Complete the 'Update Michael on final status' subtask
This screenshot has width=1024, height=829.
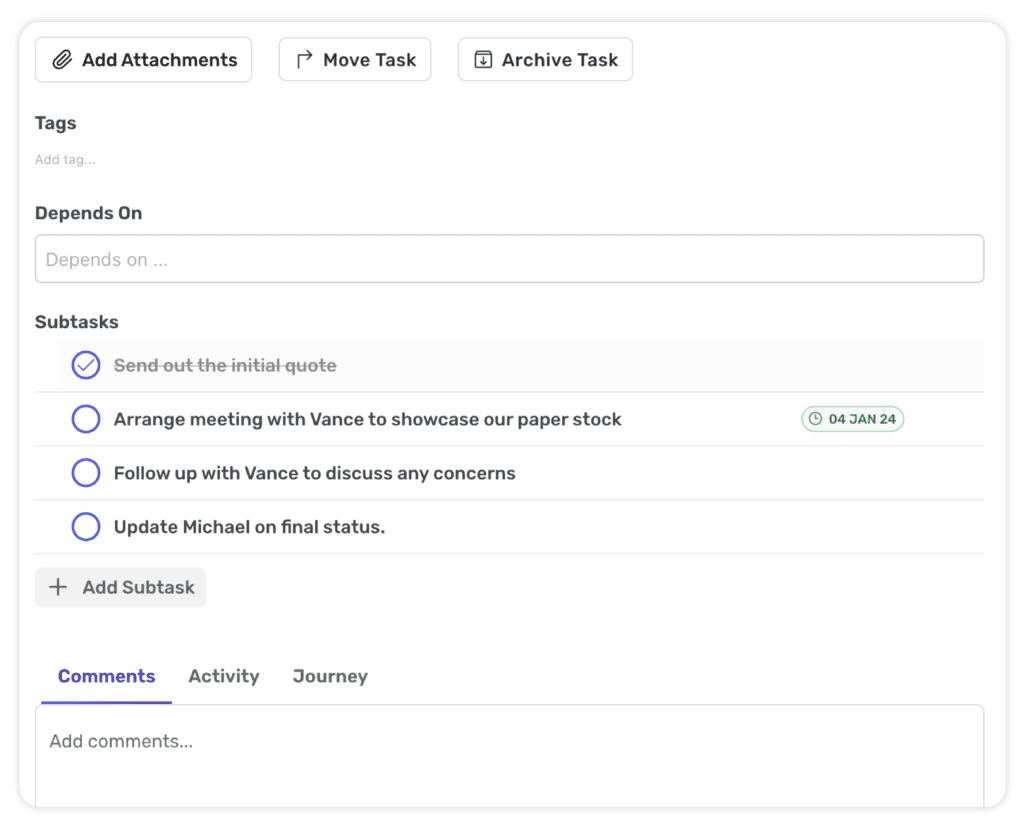(x=86, y=527)
